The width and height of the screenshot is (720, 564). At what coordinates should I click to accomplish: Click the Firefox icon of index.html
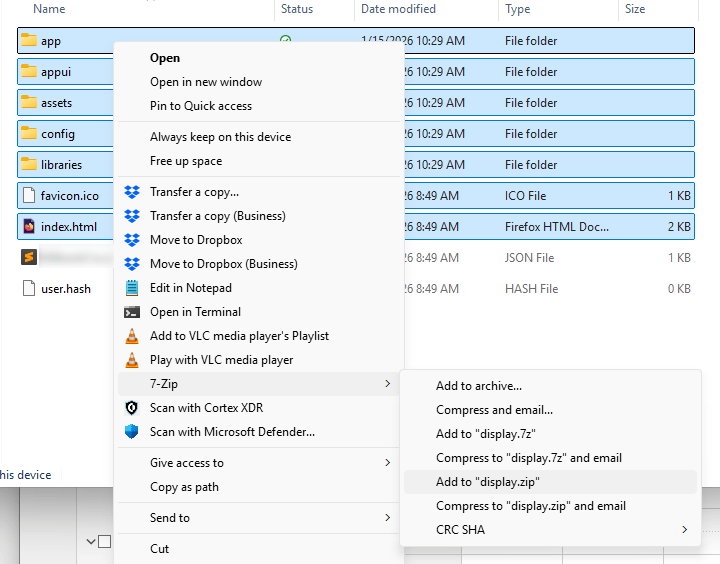pos(29,227)
